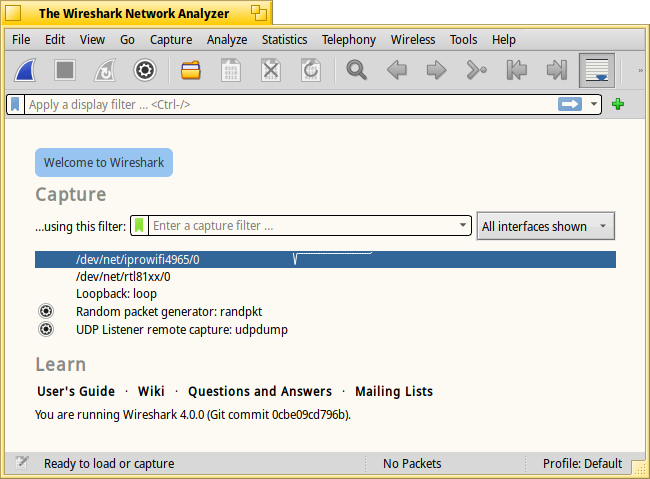Open display filter history dropdown

pyautogui.click(x=594, y=104)
